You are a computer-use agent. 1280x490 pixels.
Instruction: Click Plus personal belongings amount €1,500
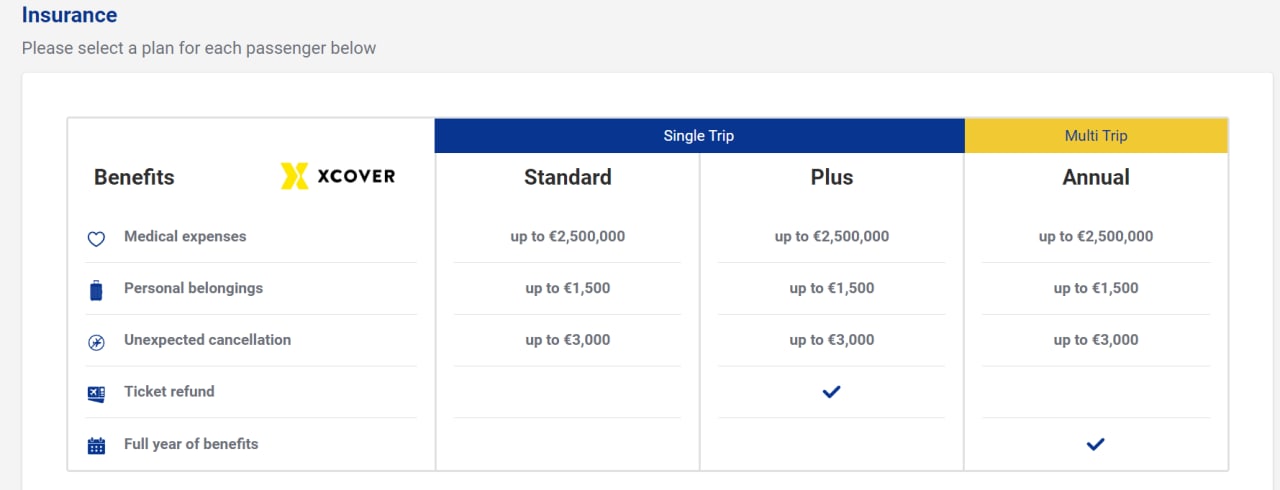coord(831,288)
